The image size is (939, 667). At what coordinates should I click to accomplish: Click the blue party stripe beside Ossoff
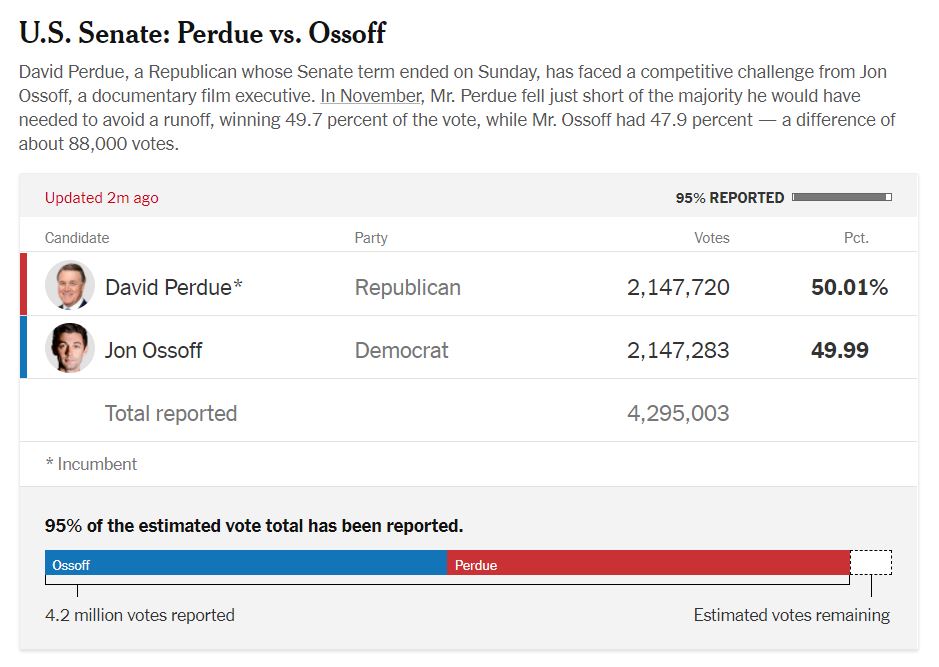(x=23, y=348)
